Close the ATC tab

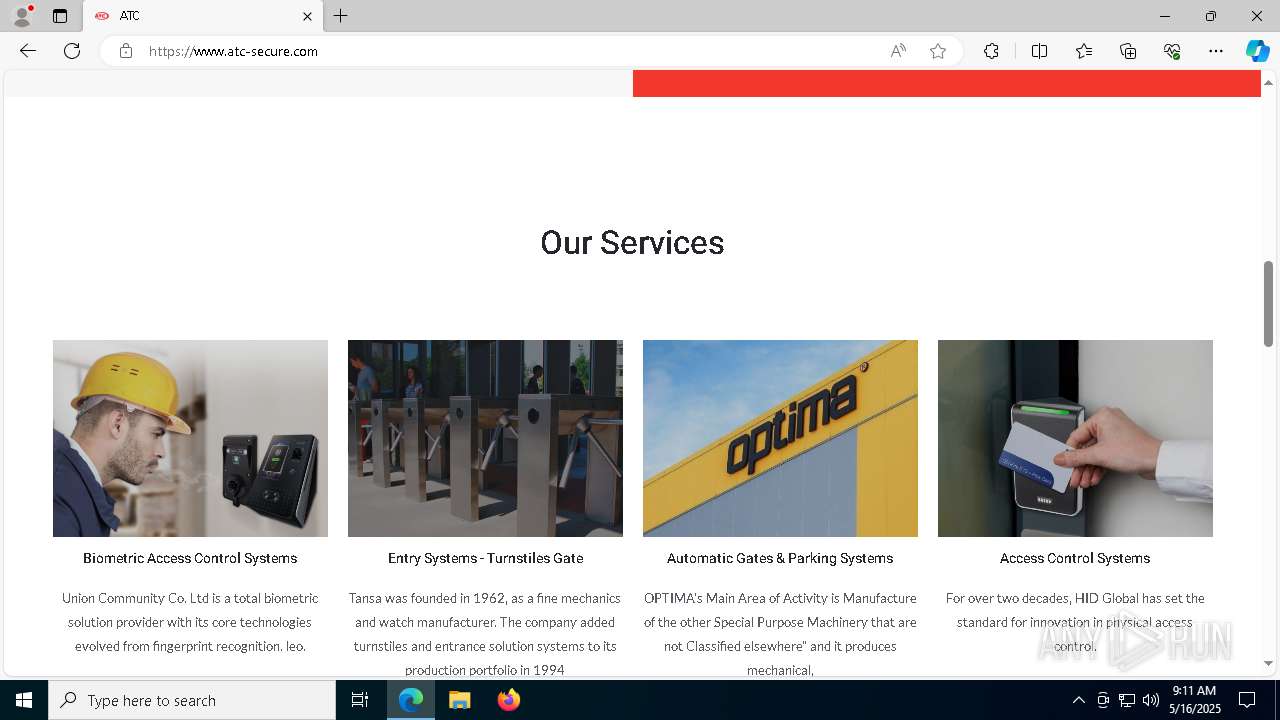(307, 16)
